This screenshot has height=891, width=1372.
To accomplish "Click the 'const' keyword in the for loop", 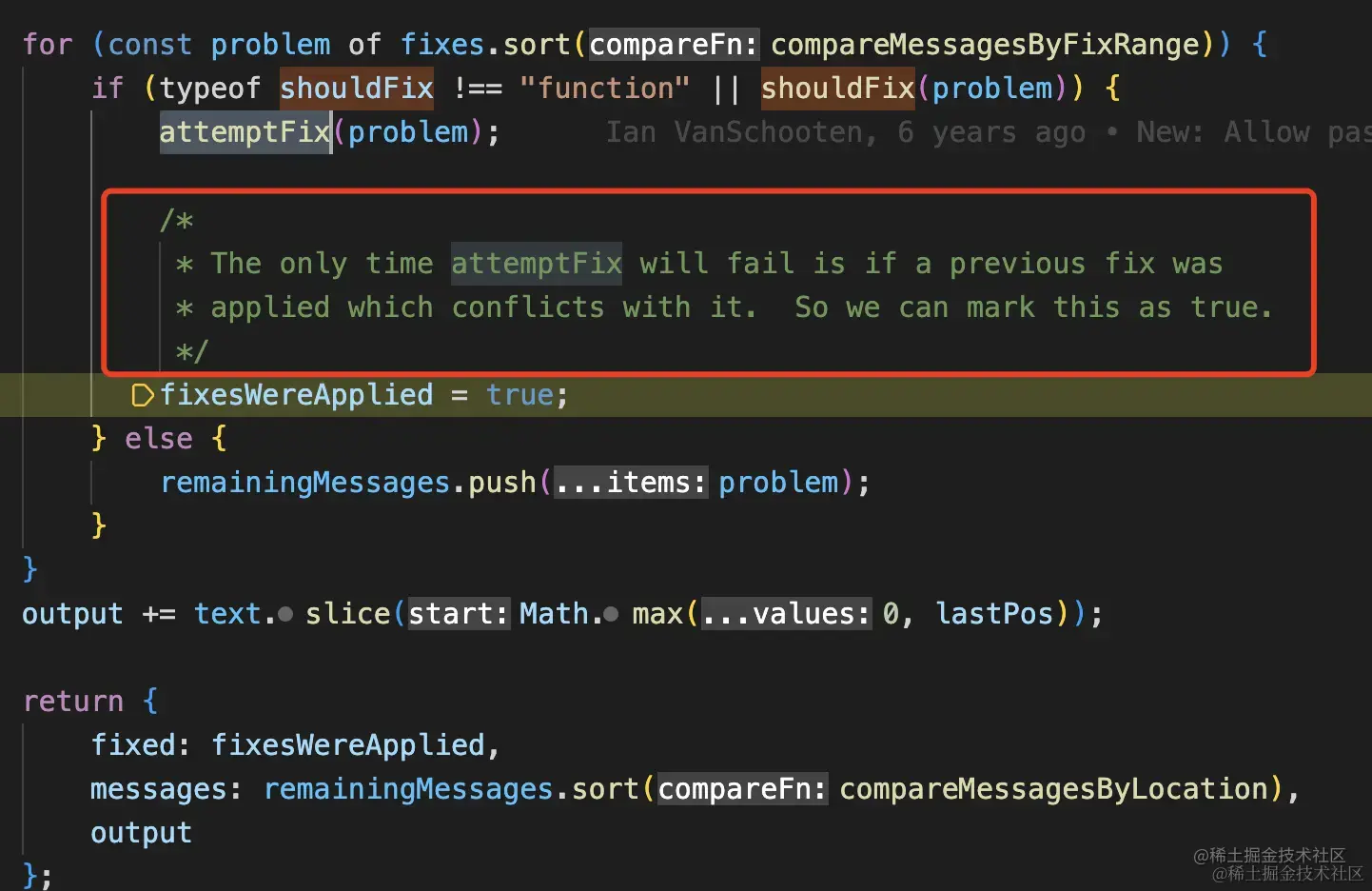I will (149, 45).
